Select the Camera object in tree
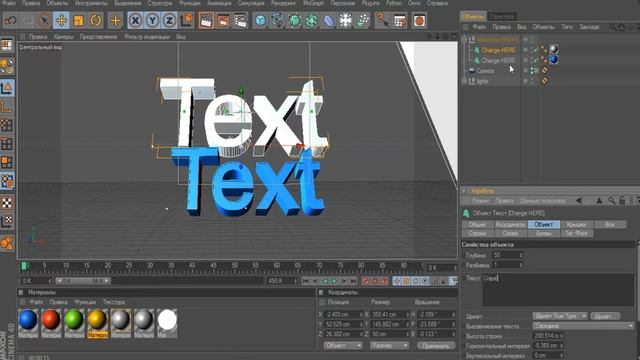The height and width of the screenshot is (360, 640). 485,71
